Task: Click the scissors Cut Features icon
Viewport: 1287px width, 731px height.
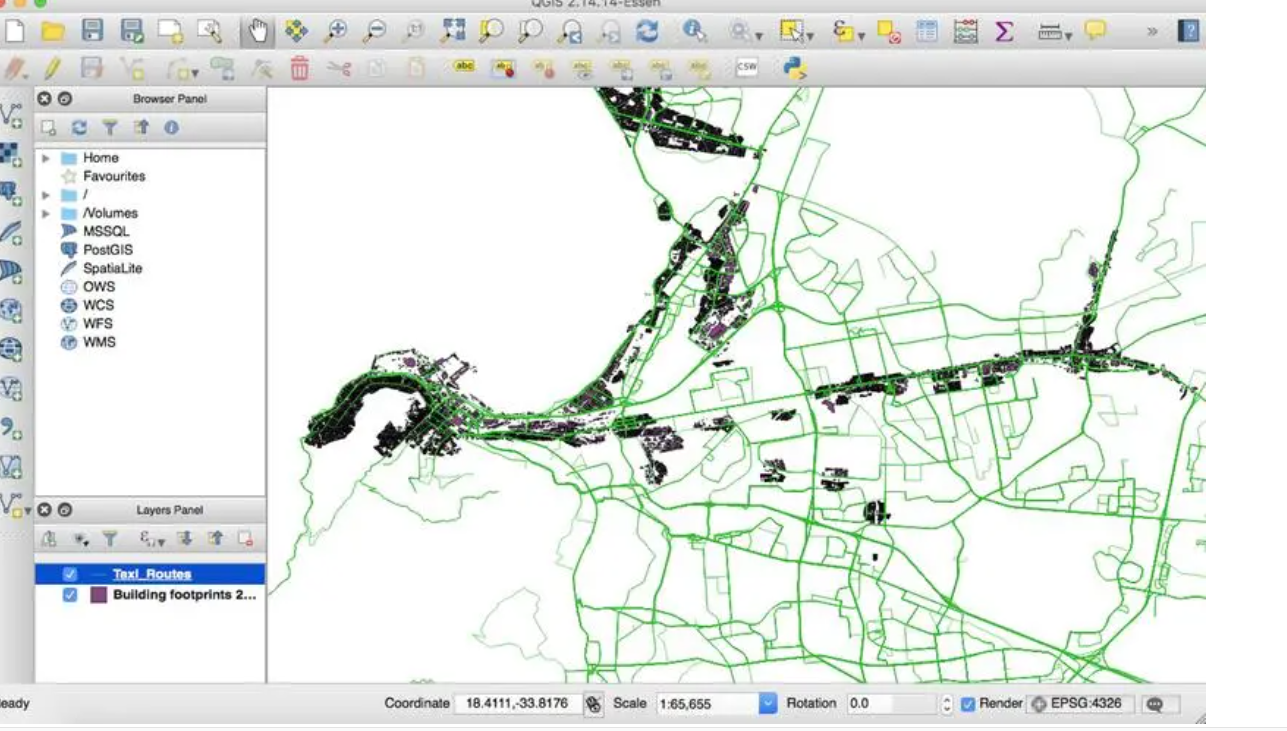Action: (x=339, y=68)
